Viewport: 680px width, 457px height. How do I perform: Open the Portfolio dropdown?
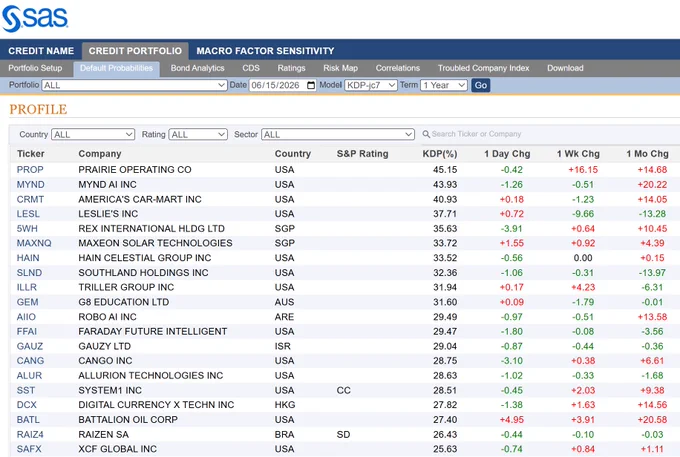(134, 85)
